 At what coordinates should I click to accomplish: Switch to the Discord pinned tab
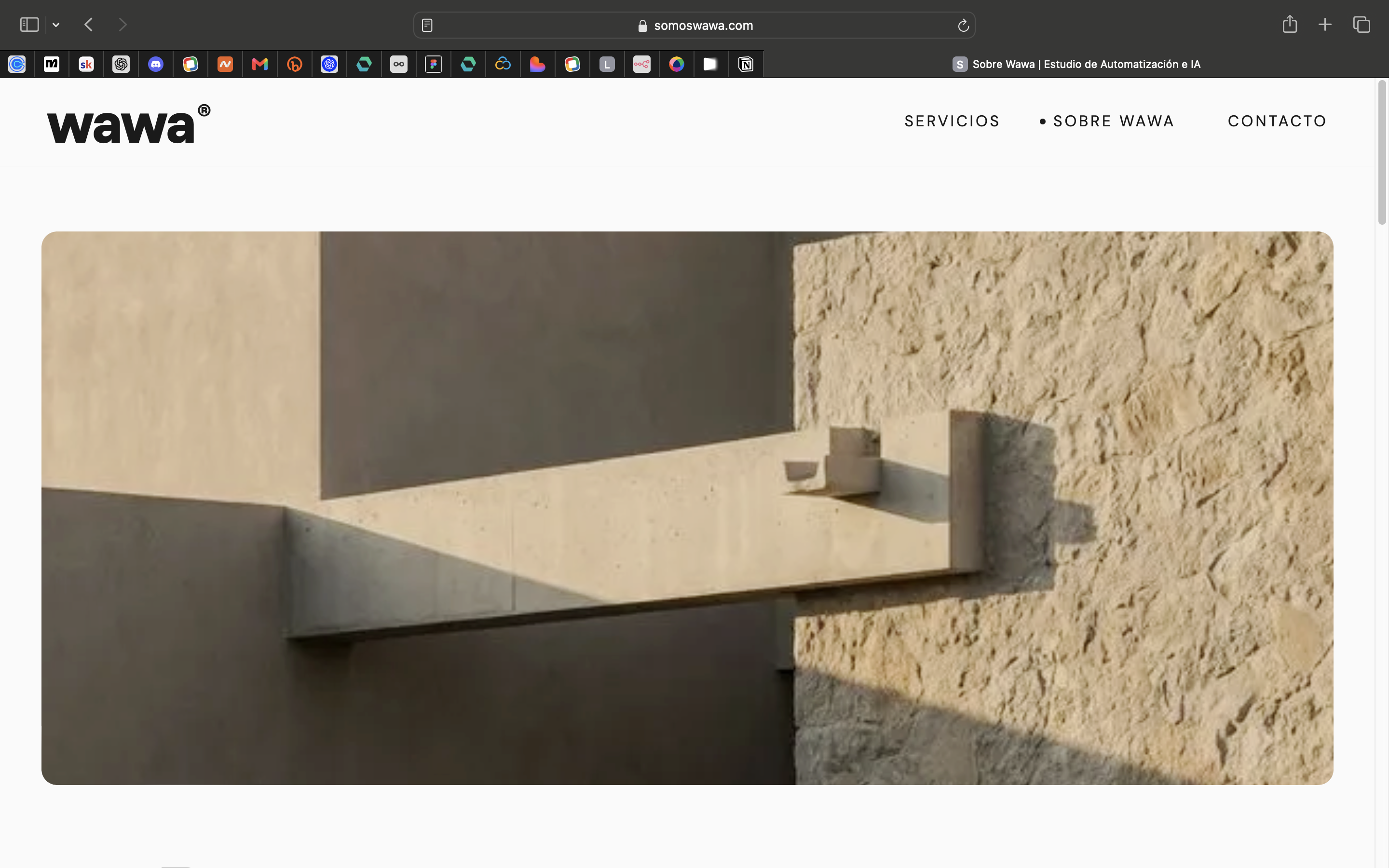pos(156,64)
